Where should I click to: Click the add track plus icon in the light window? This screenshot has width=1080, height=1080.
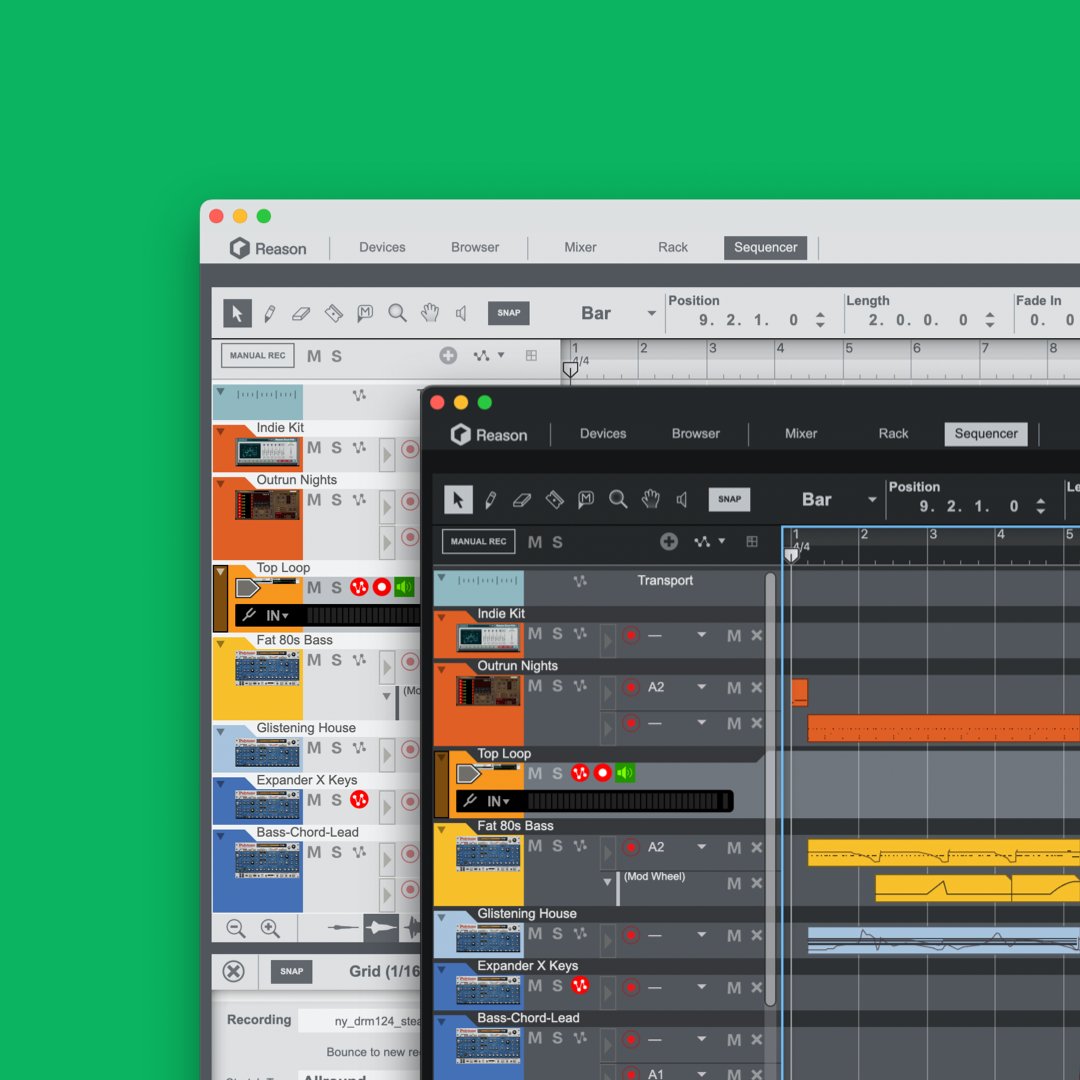[x=448, y=355]
